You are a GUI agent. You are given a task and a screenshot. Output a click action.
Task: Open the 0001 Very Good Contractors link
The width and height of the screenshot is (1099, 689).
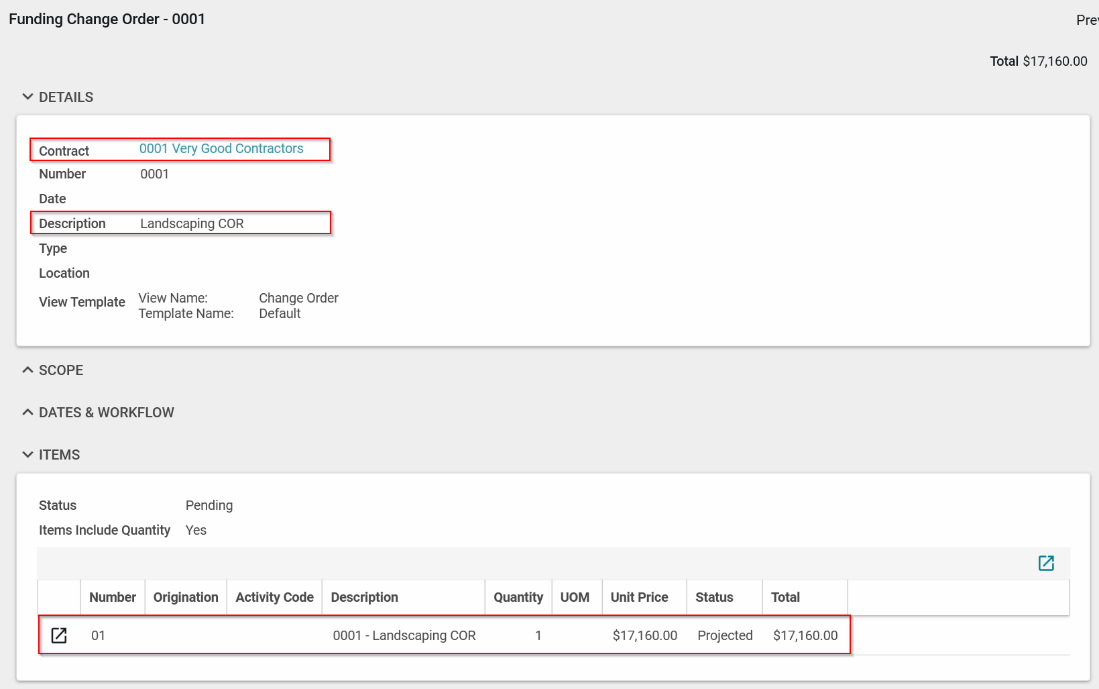221,149
